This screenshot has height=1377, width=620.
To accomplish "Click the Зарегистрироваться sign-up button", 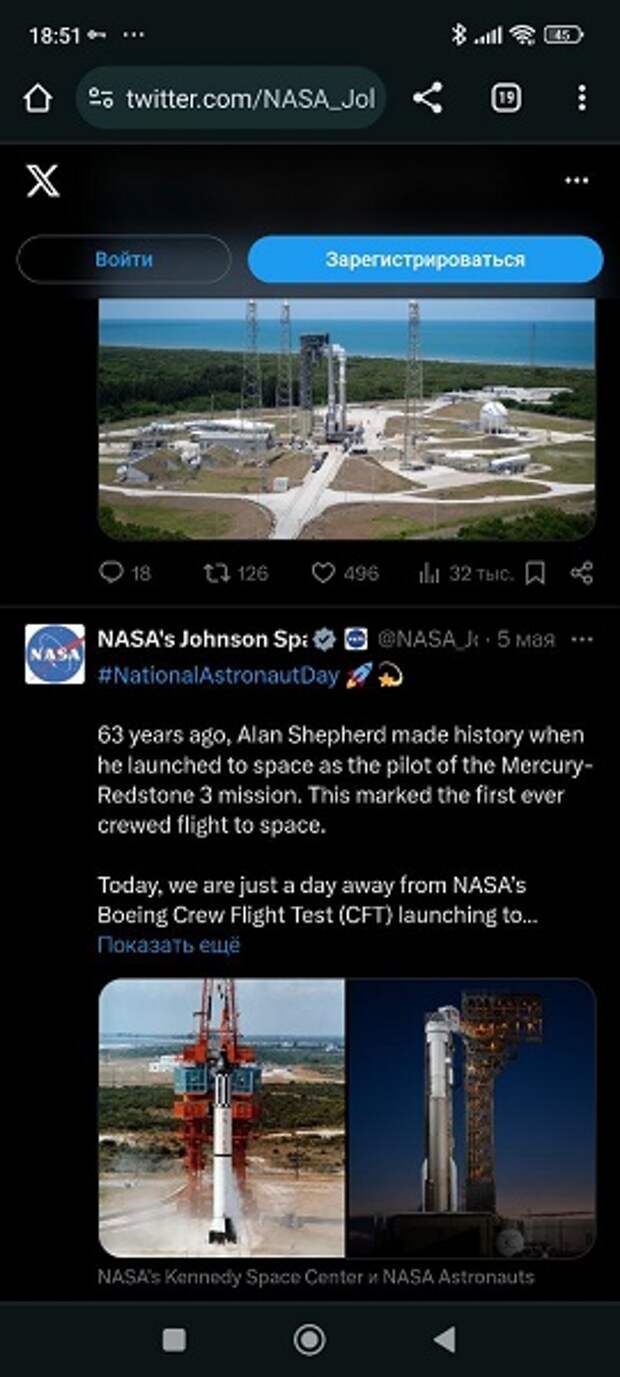I will (425, 259).
